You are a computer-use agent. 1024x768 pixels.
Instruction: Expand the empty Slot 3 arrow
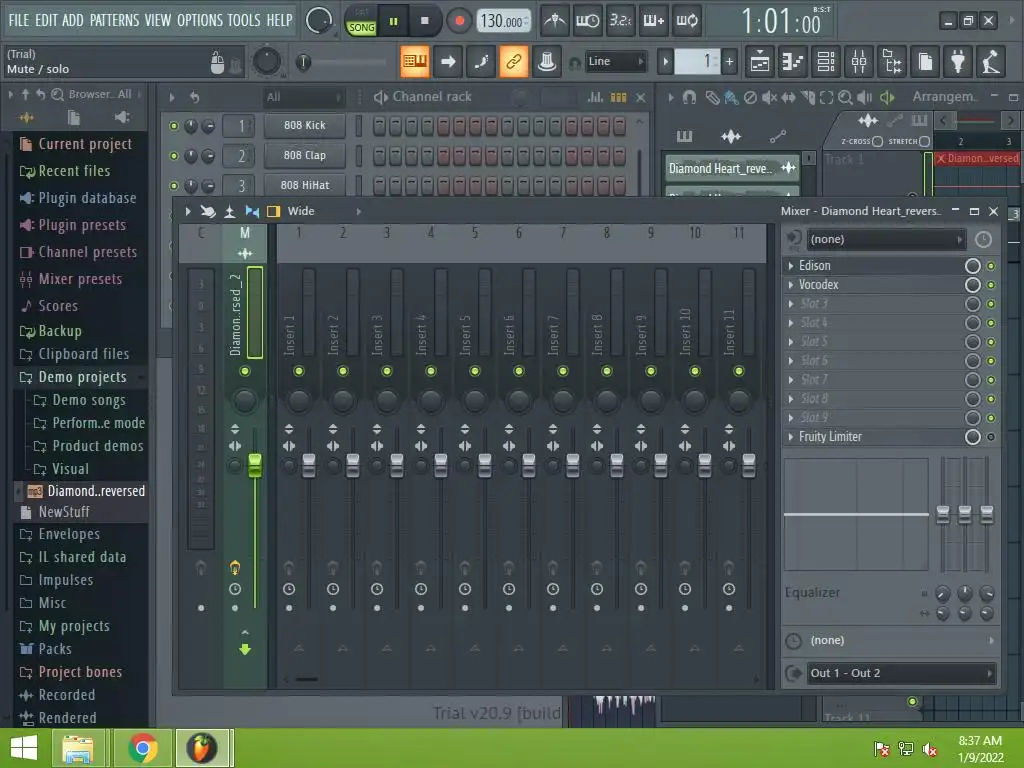point(791,304)
